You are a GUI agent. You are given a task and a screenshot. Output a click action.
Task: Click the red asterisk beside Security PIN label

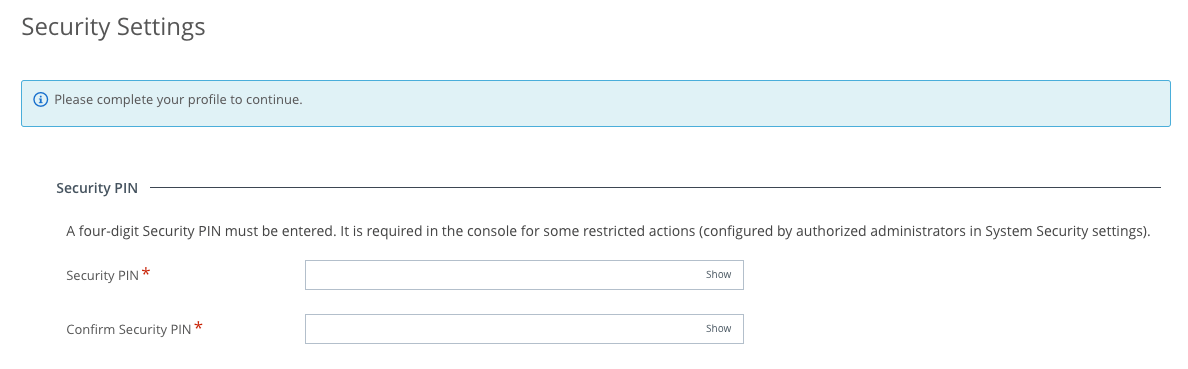[x=146, y=273]
